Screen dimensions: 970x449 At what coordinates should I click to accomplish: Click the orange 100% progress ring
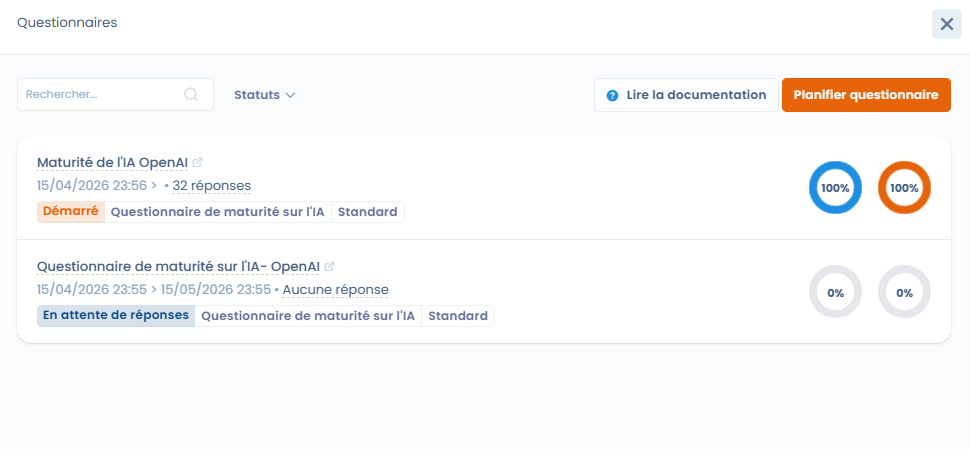coord(904,188)
